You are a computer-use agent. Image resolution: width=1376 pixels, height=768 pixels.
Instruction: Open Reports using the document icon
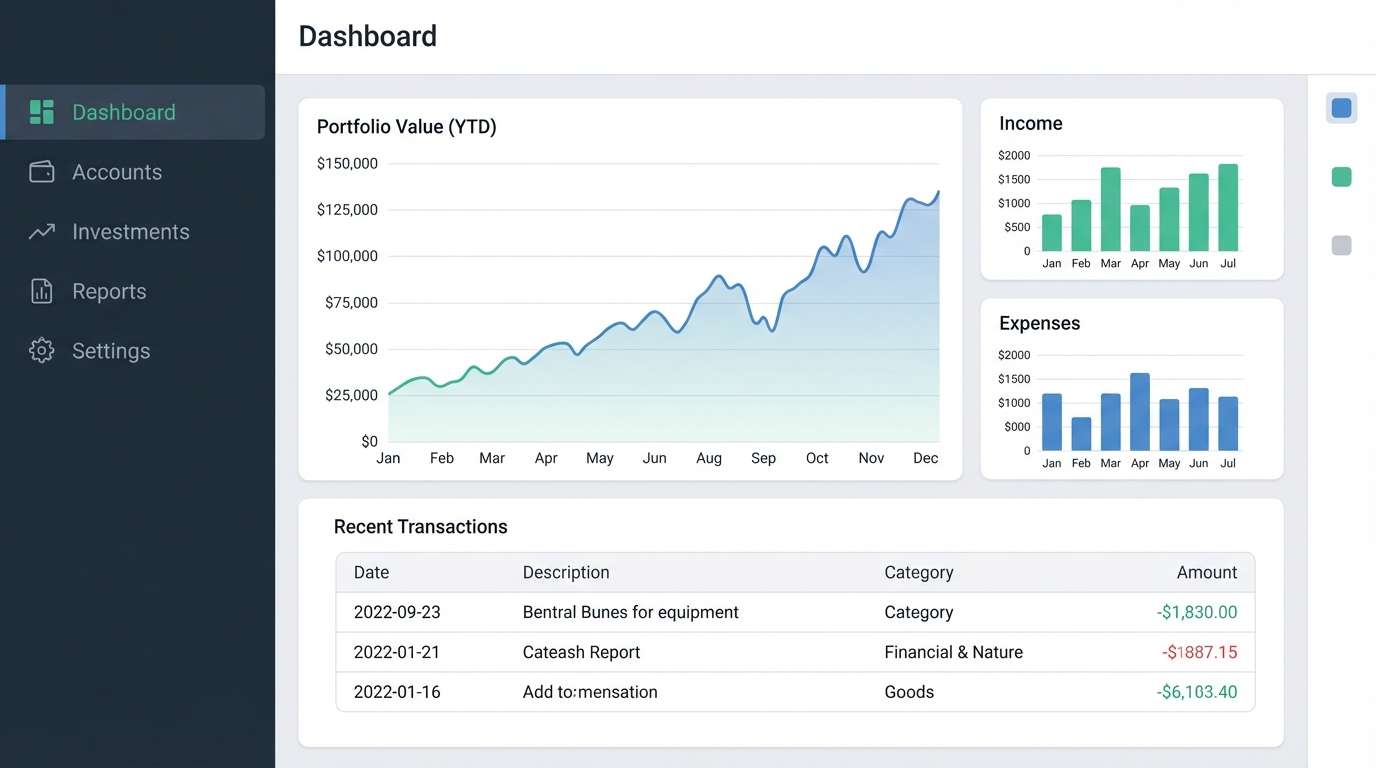41,291
